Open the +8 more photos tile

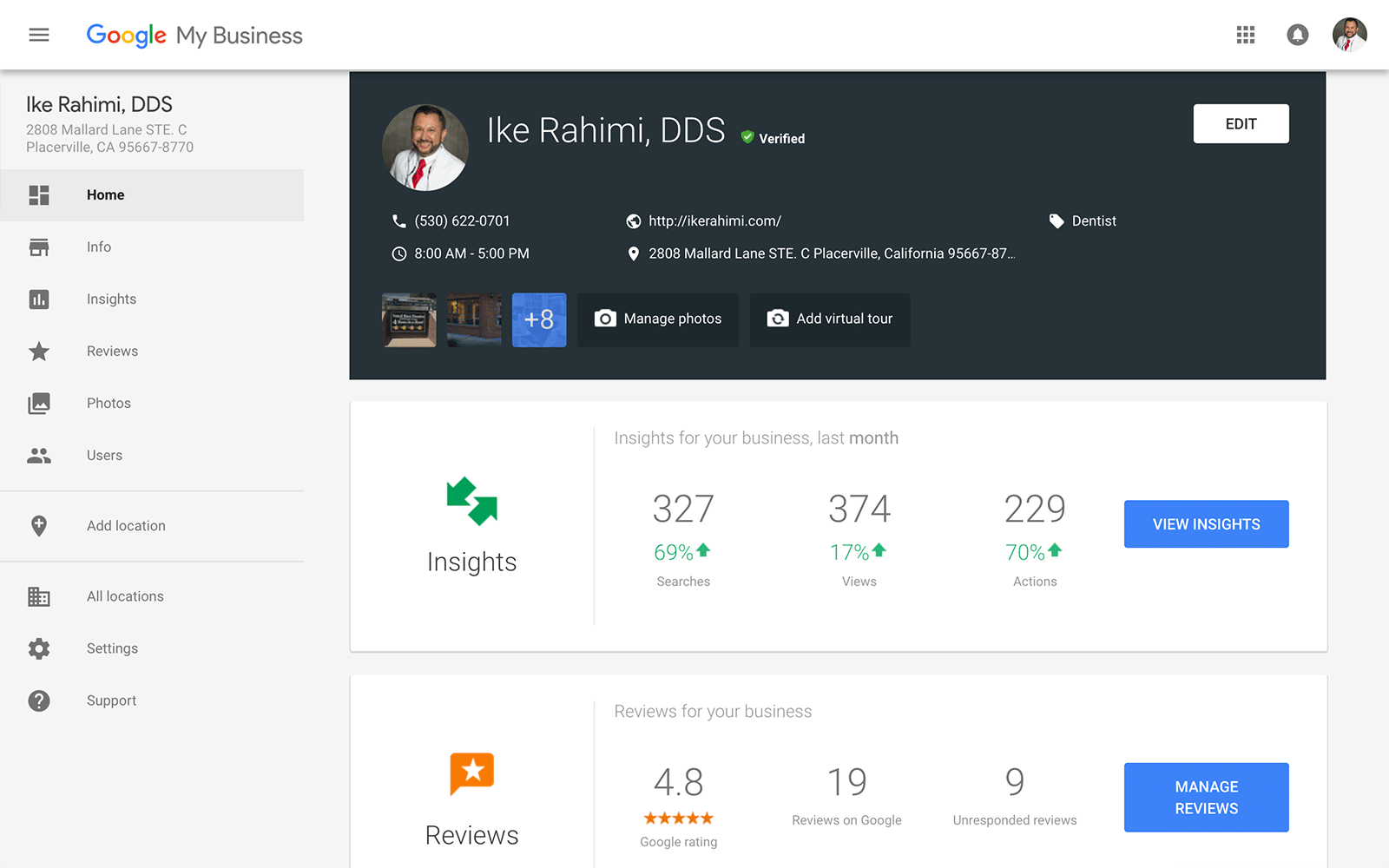tap(539, 320)
